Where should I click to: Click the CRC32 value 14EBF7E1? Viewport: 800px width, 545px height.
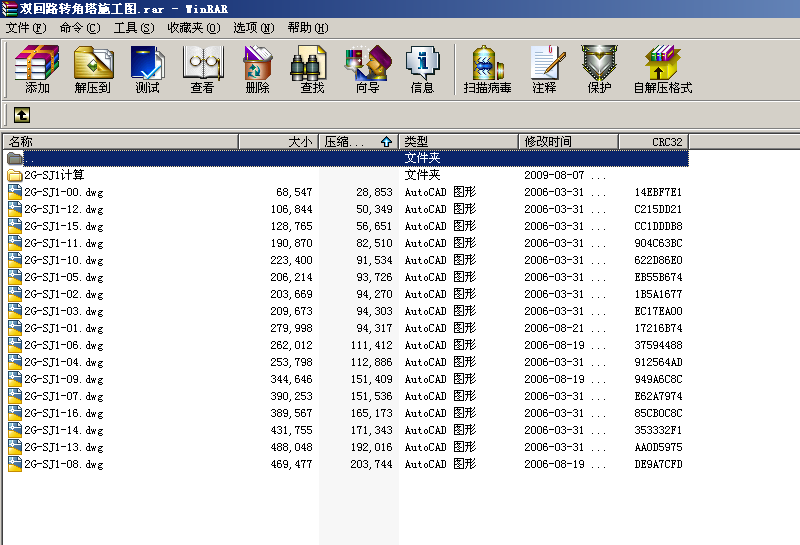click(x=658, y=192)
